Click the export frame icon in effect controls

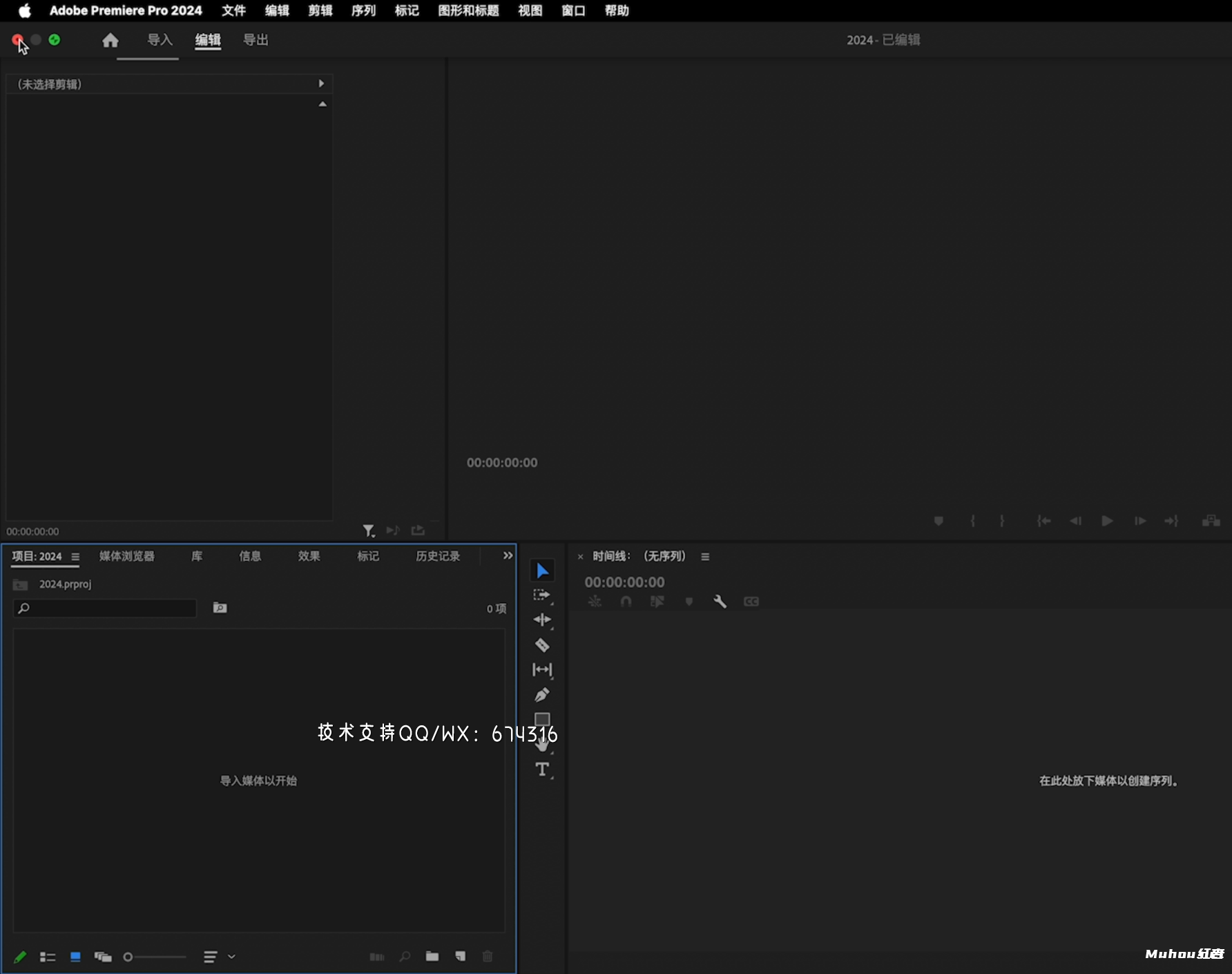(418, 531)
